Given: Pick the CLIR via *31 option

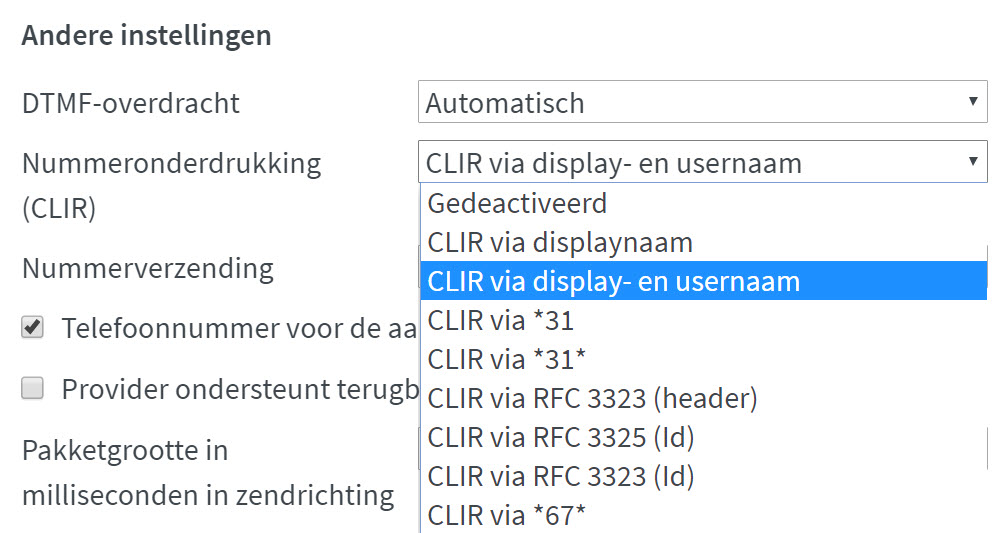Looking at the screenshot, I should pyautogui.click(x=500, y=321).
